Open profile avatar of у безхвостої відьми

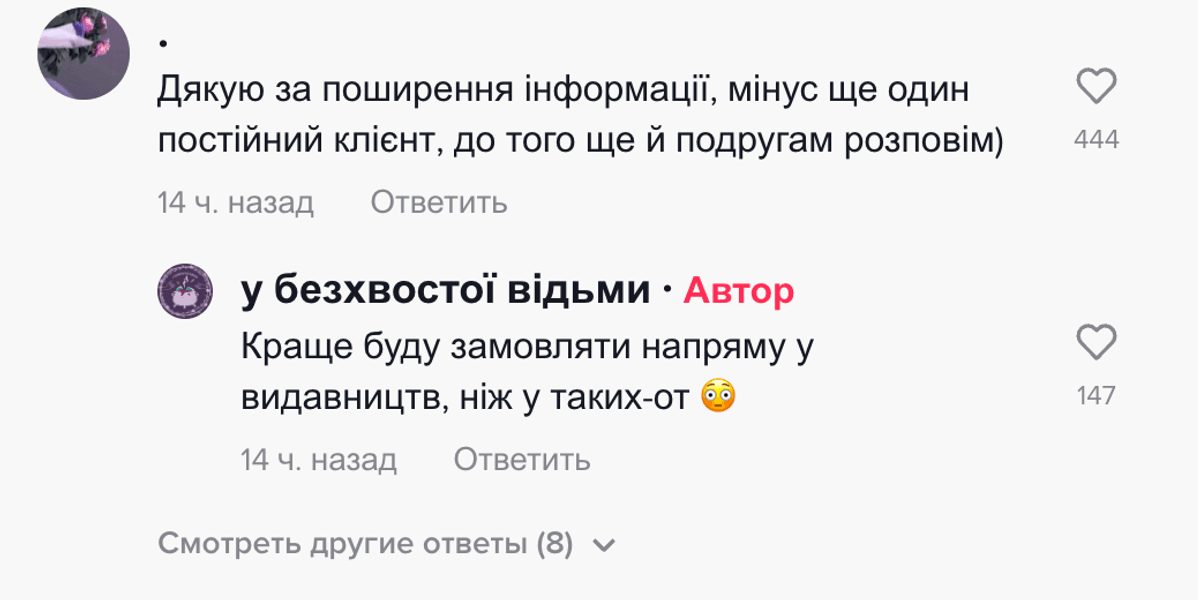point(186,293)
